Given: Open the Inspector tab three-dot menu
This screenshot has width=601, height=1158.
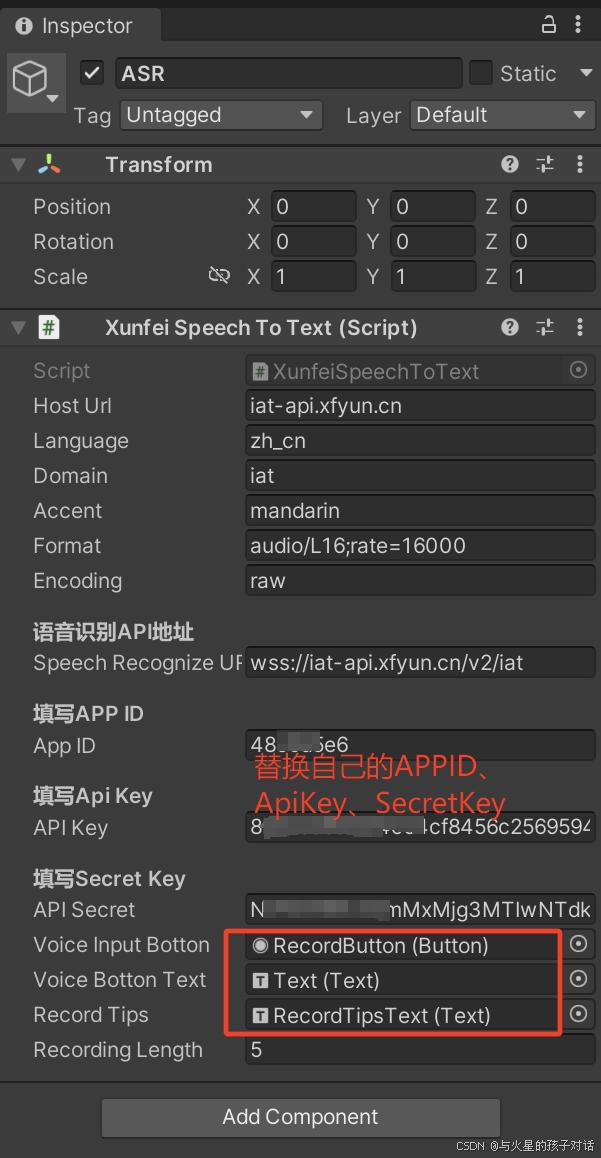Looking at the screenshot, I should [x=578, y=25].
